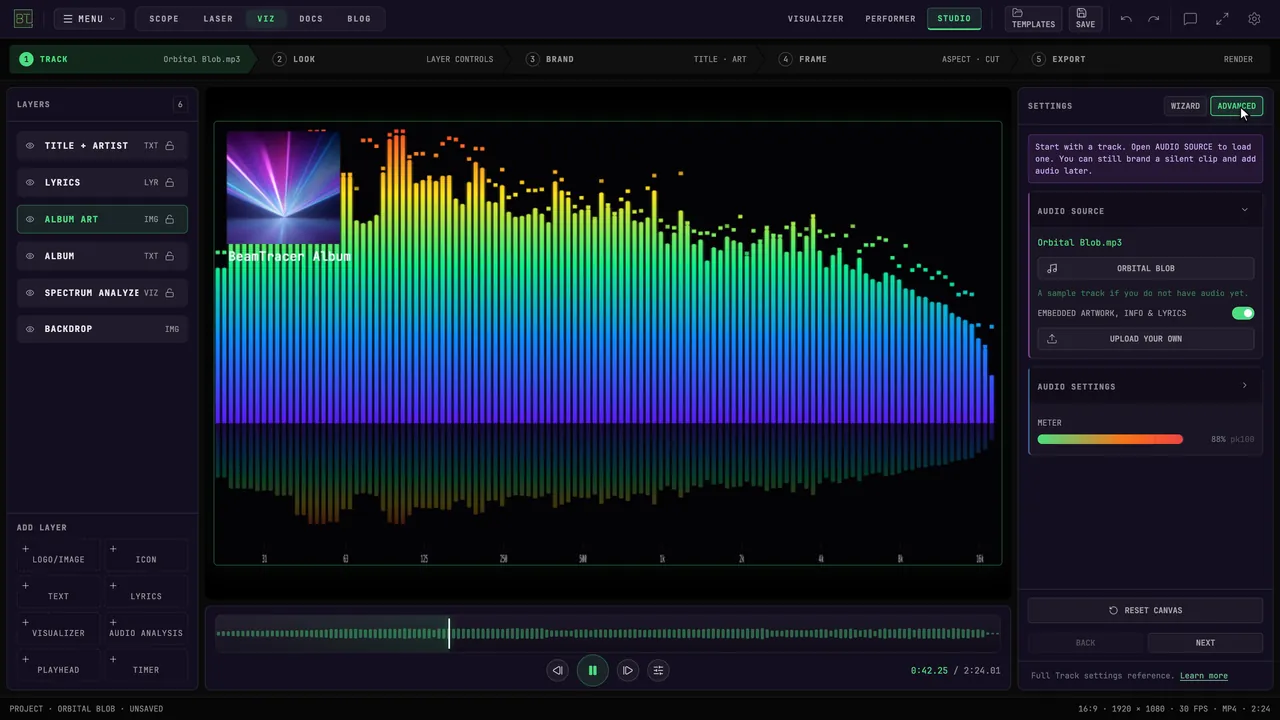The width and height of the screenshot is (1280, 720).
Task: Switch settings to Wizard mode
Action: 1185,106
